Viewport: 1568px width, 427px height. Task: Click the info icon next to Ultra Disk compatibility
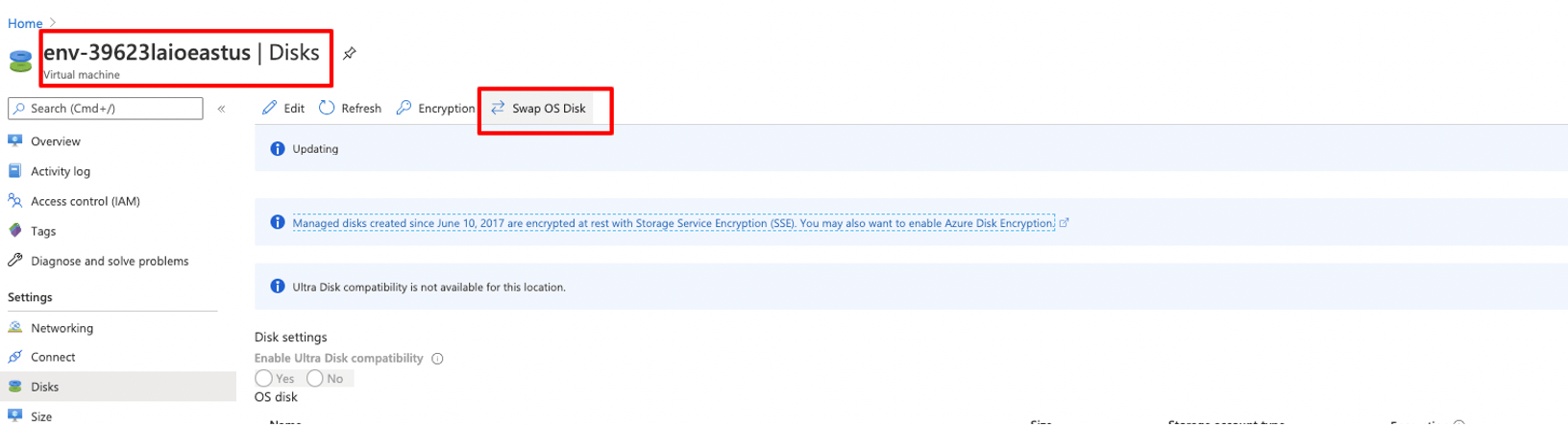point(437,359)
